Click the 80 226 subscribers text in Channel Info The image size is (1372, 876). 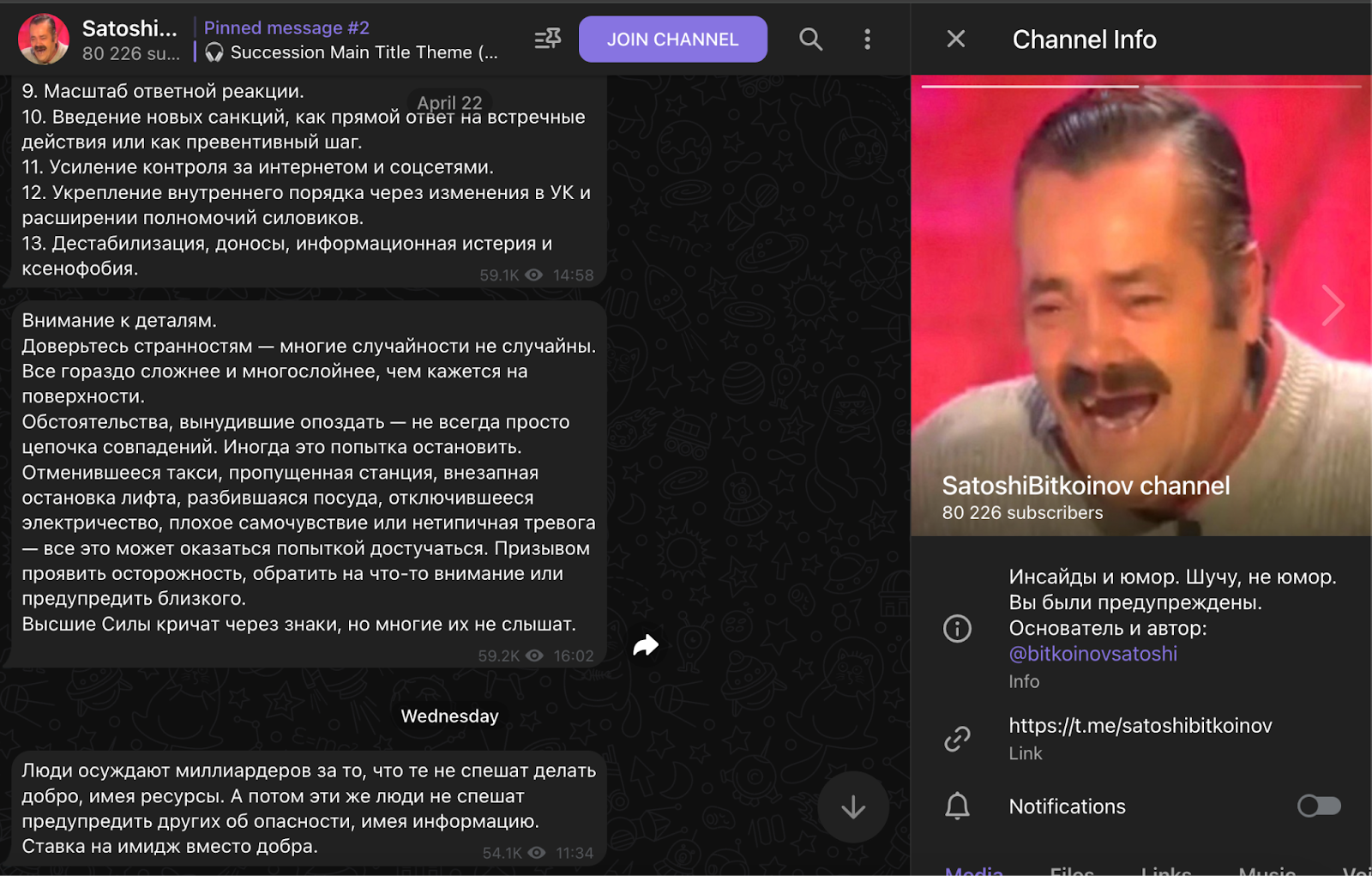(1022, 513)
